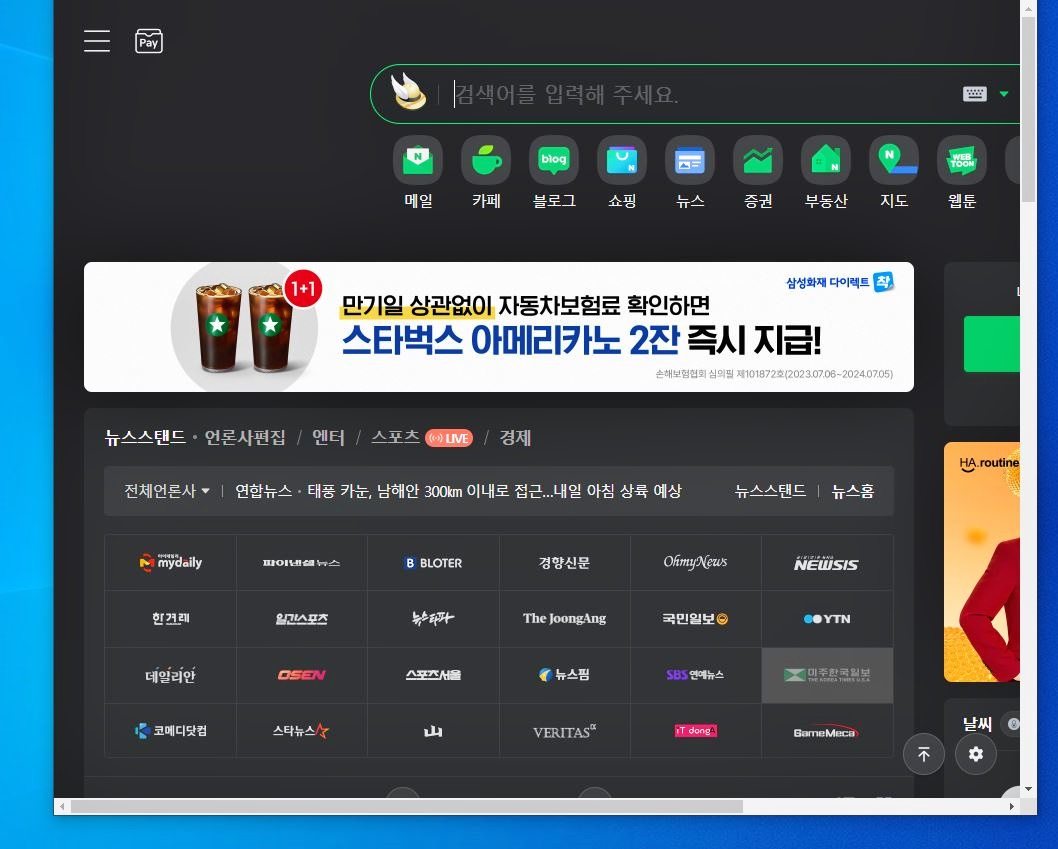
Task: Open the settings gear button
Action: (x=976, y=754)
